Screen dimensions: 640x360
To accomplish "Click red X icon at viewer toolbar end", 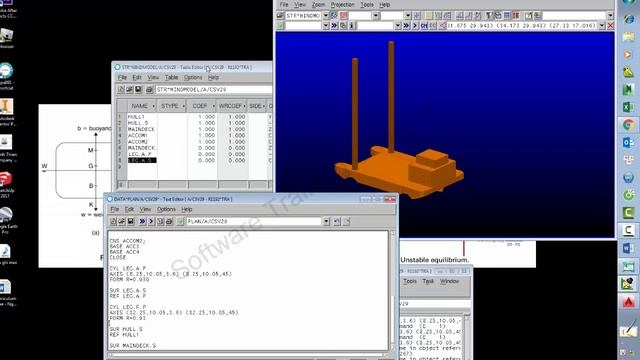I will 611,25.
